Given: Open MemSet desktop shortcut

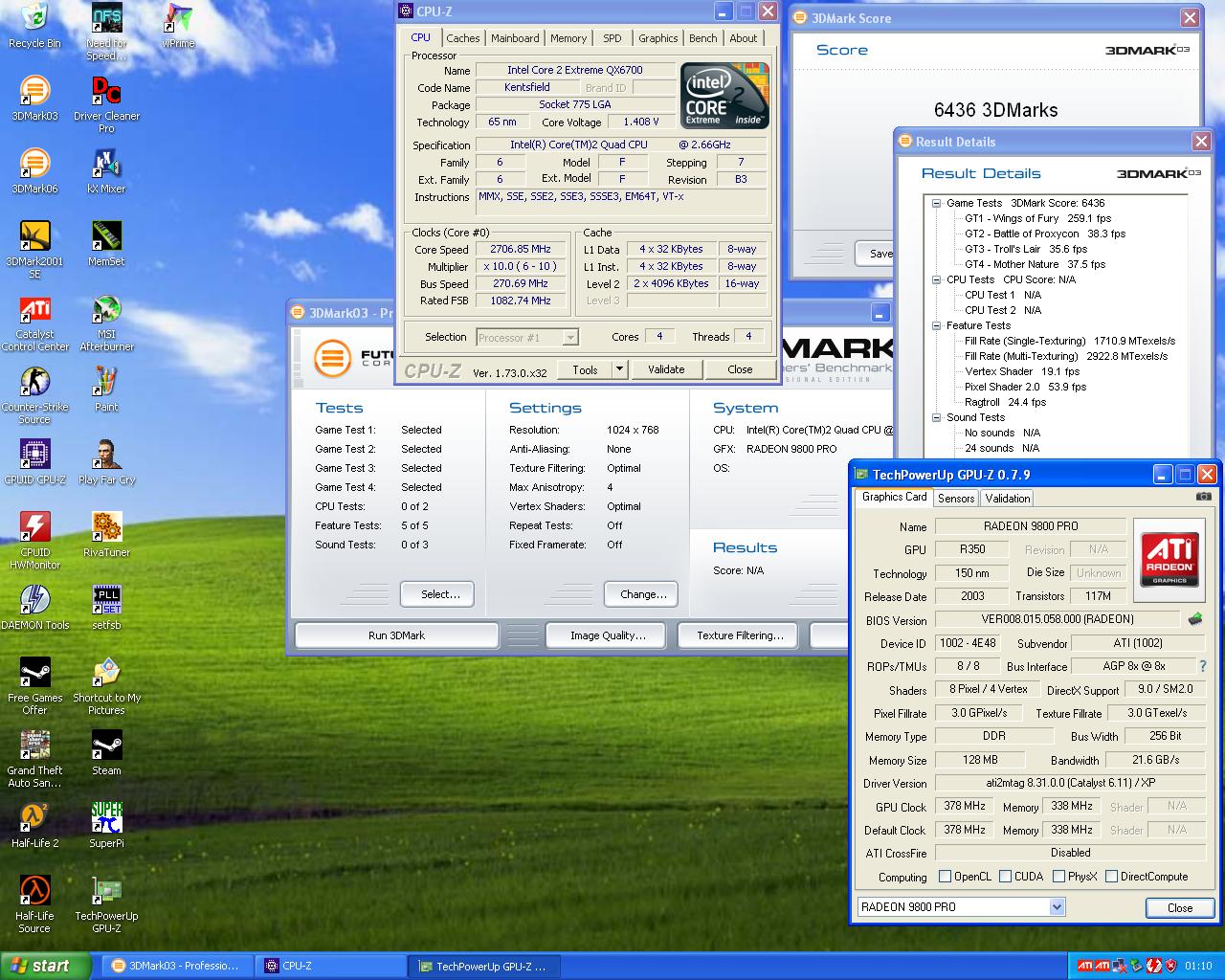Looking at the screenshot, I should point(106,244).
